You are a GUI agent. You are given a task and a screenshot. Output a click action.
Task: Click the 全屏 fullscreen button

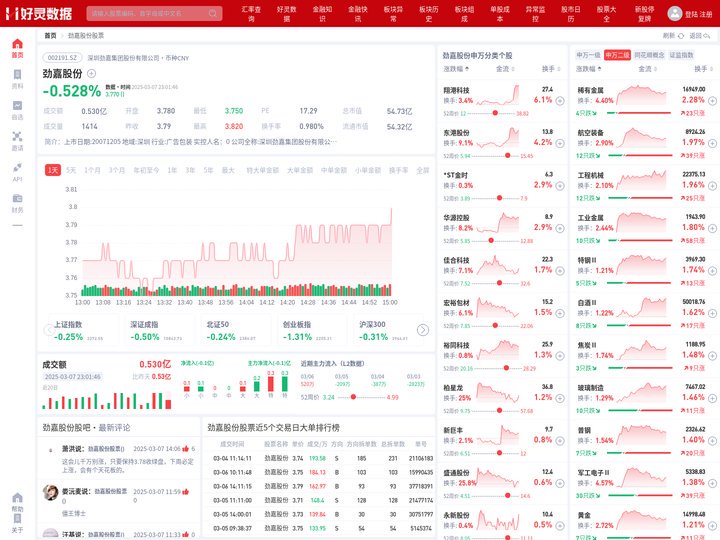pos(422,170)
